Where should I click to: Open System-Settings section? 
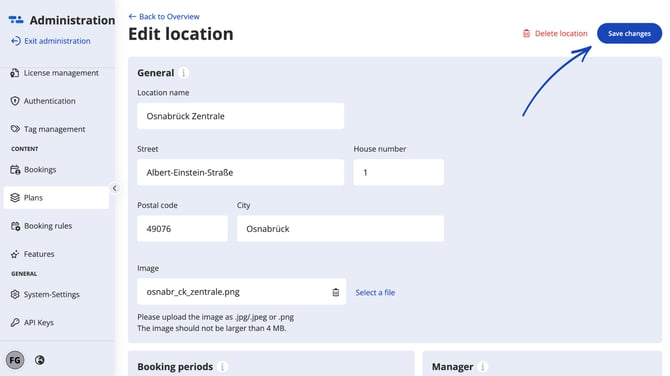click(x=56, y=294)
